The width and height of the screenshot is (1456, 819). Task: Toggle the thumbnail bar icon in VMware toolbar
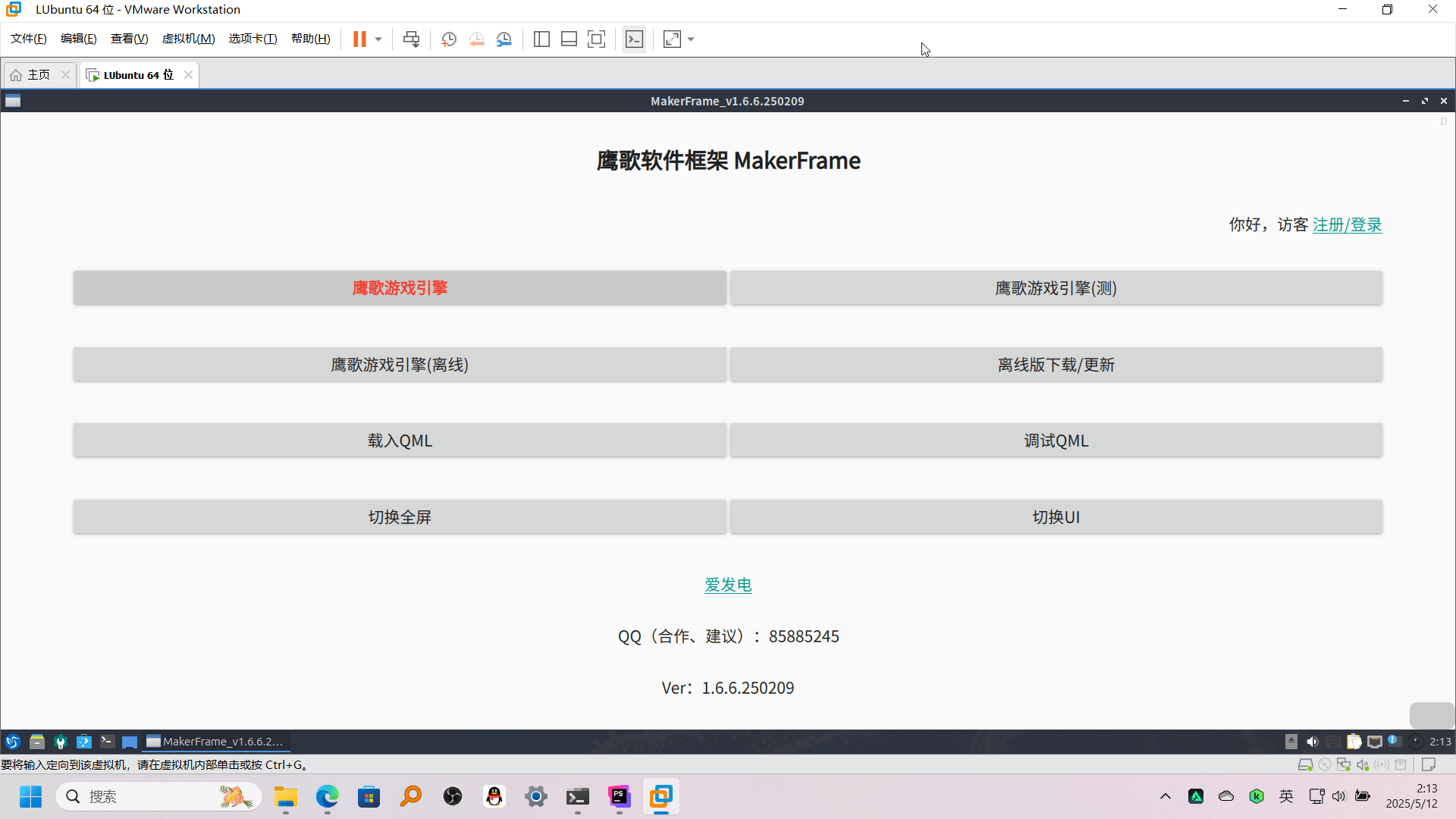(569, 39)
